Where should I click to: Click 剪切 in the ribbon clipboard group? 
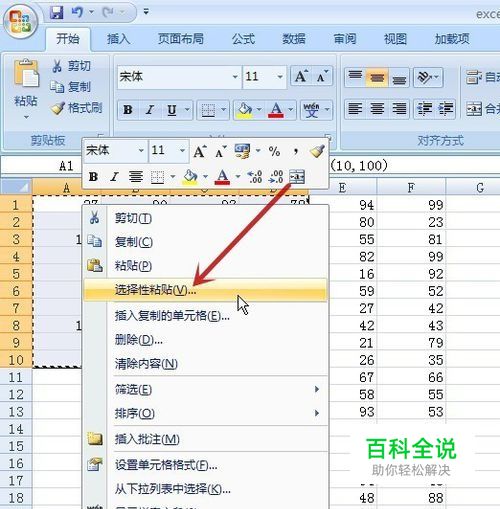(72, 66)
